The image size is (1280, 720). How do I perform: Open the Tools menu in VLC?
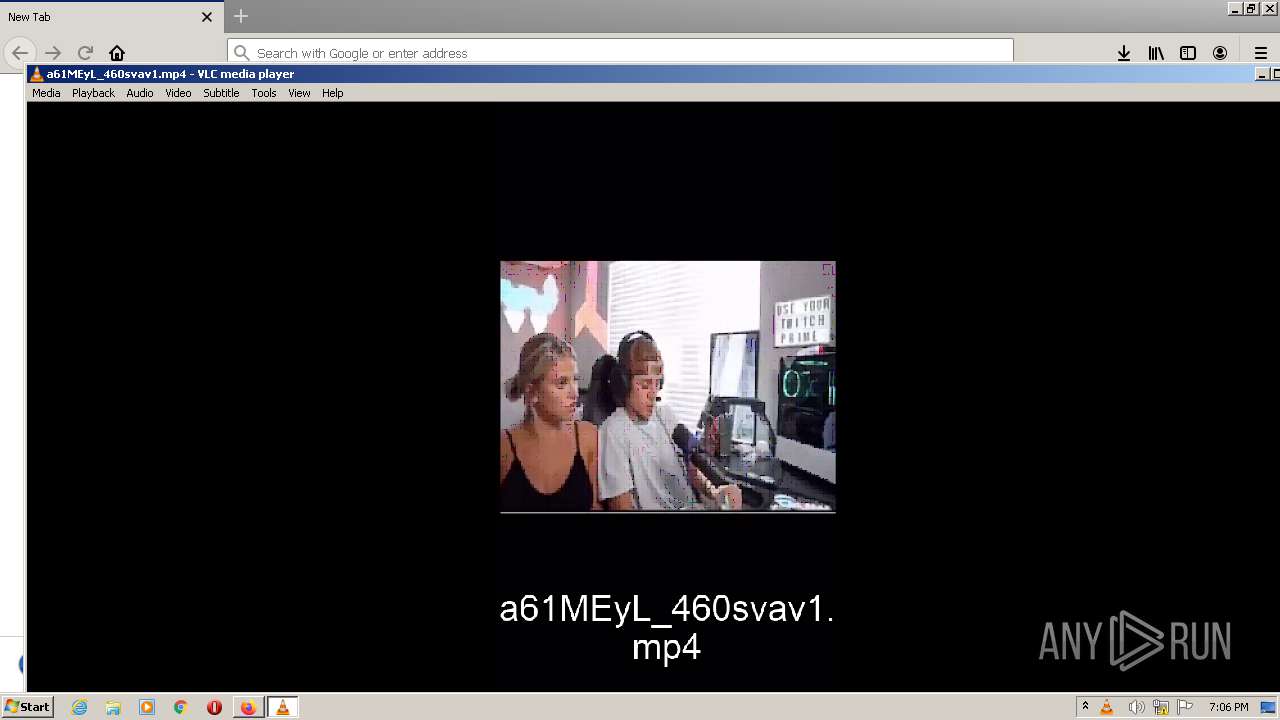(x=264, y=93)
